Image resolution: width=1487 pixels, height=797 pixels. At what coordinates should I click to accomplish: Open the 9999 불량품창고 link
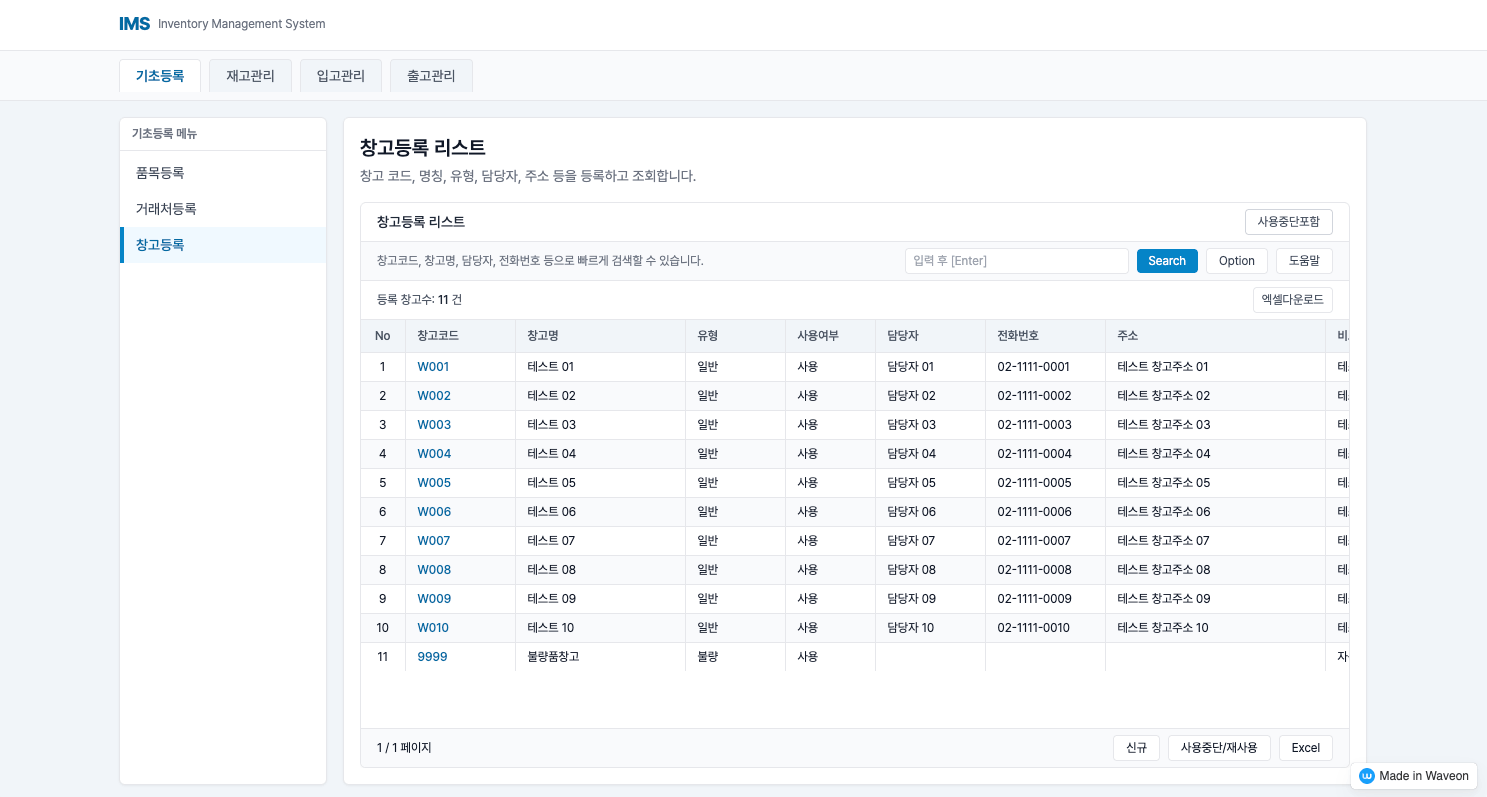432,656
